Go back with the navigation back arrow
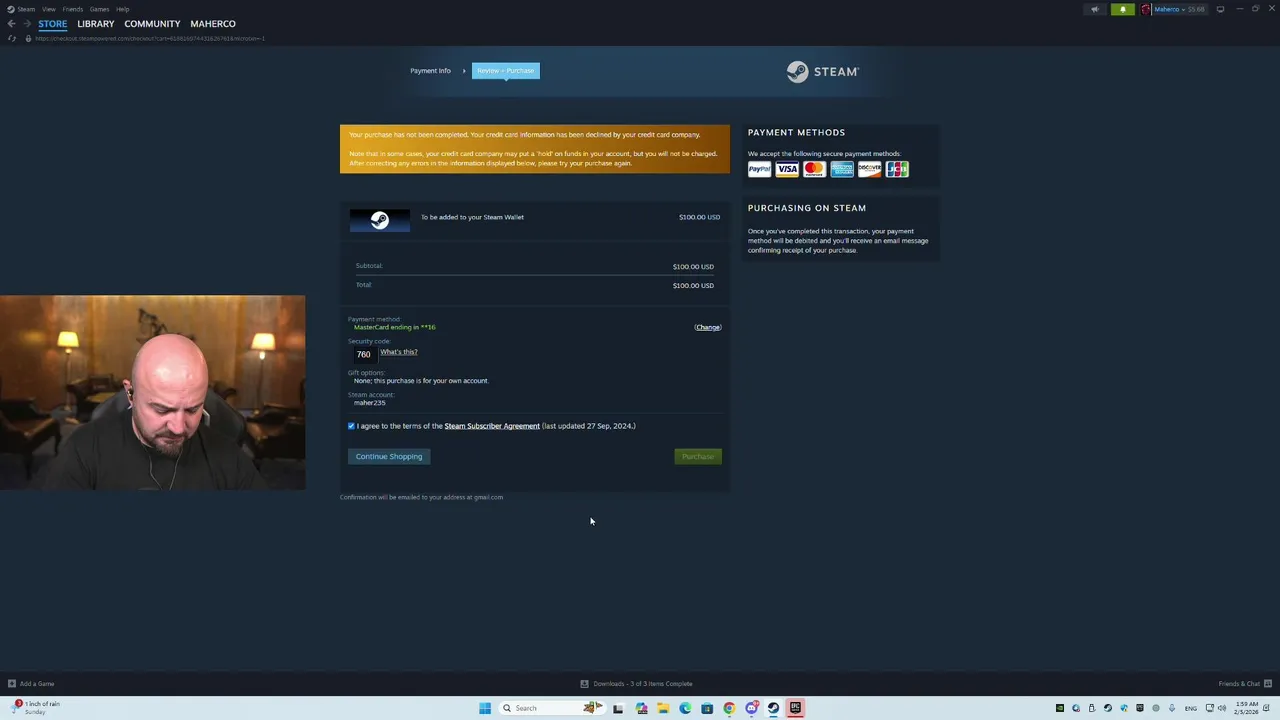This screenshot has width=1280, height=720. coord(11,23)
